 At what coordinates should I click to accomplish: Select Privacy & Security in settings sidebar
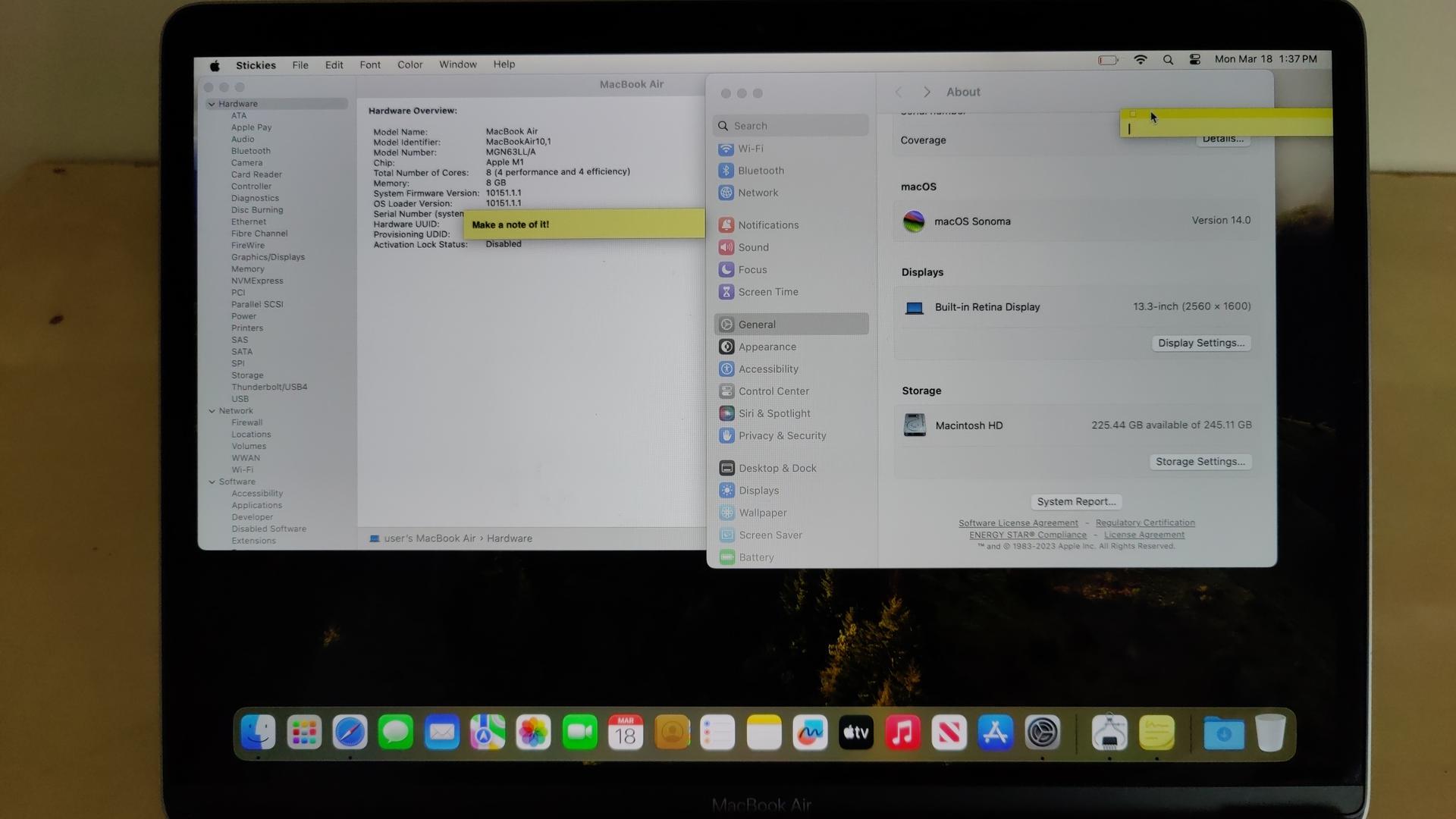pos(782,436)
